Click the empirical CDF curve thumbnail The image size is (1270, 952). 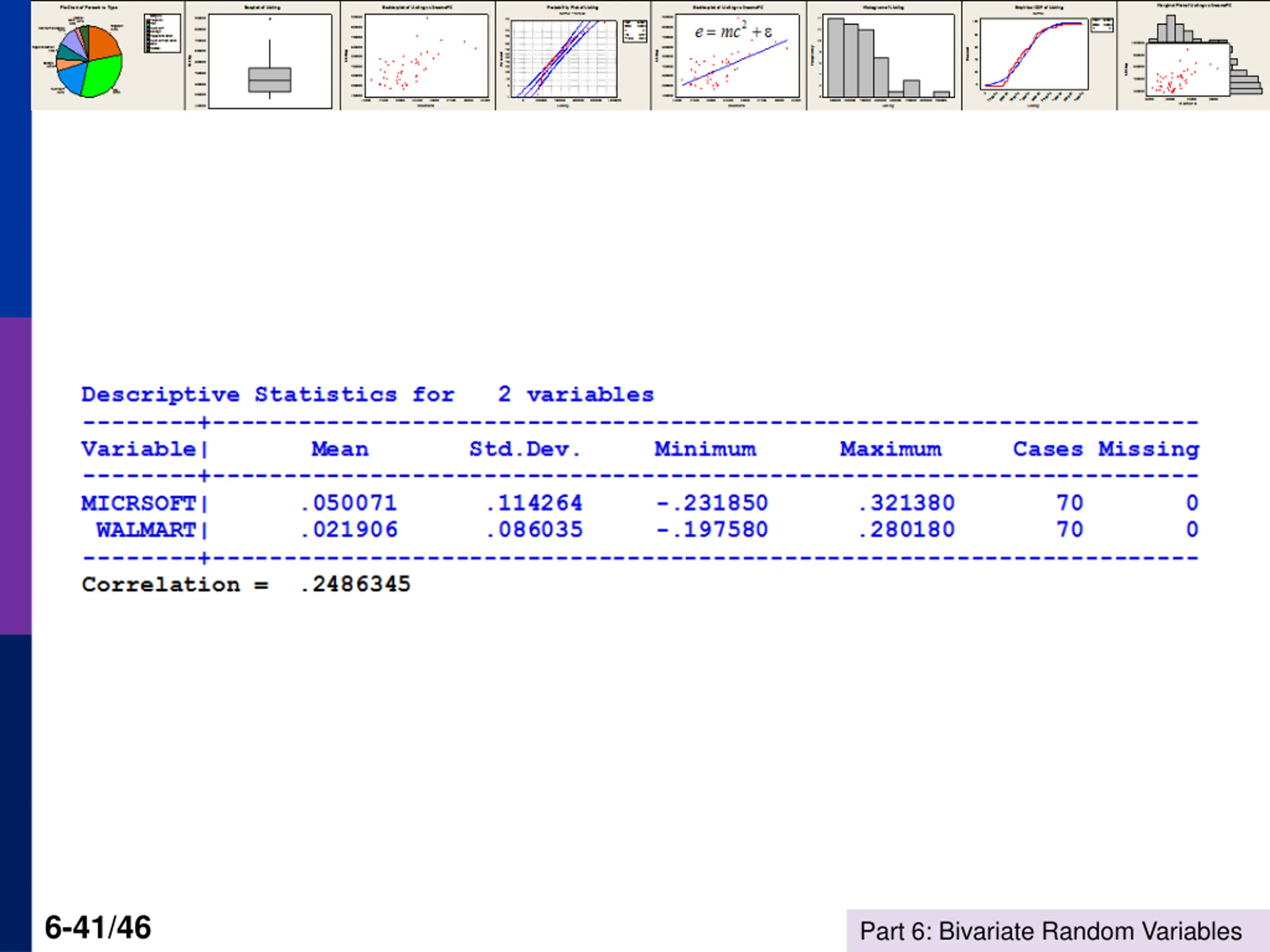click(1040, 56)
